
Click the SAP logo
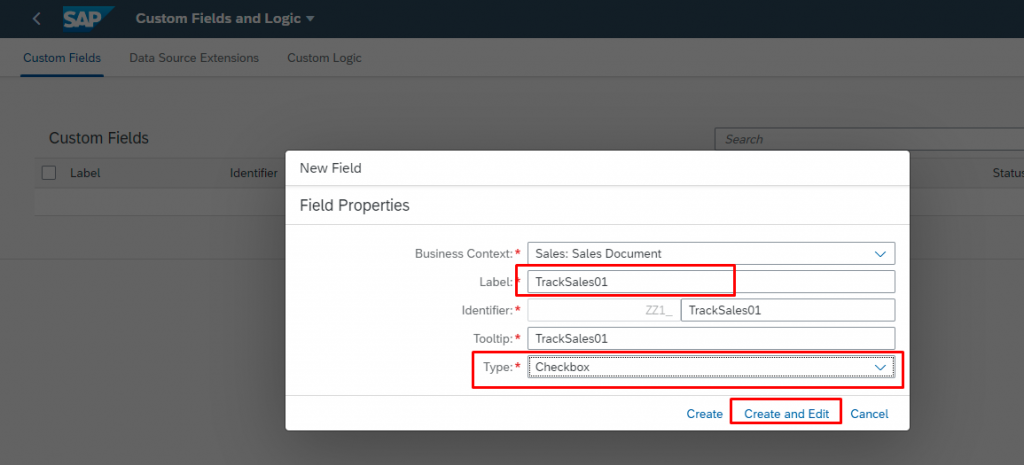[x=88, y=19]
